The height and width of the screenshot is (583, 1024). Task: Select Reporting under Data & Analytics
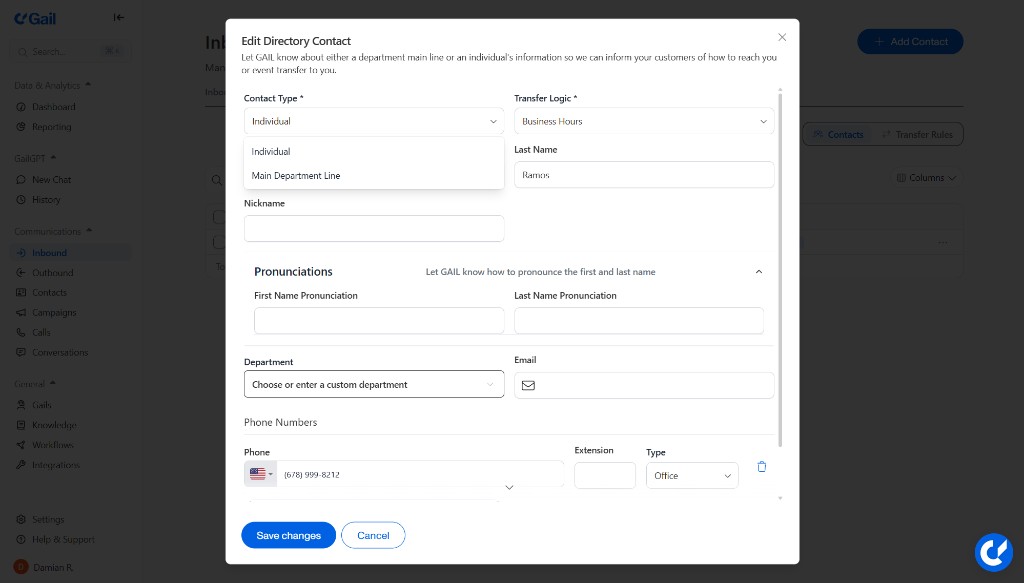tap(44, 127)
